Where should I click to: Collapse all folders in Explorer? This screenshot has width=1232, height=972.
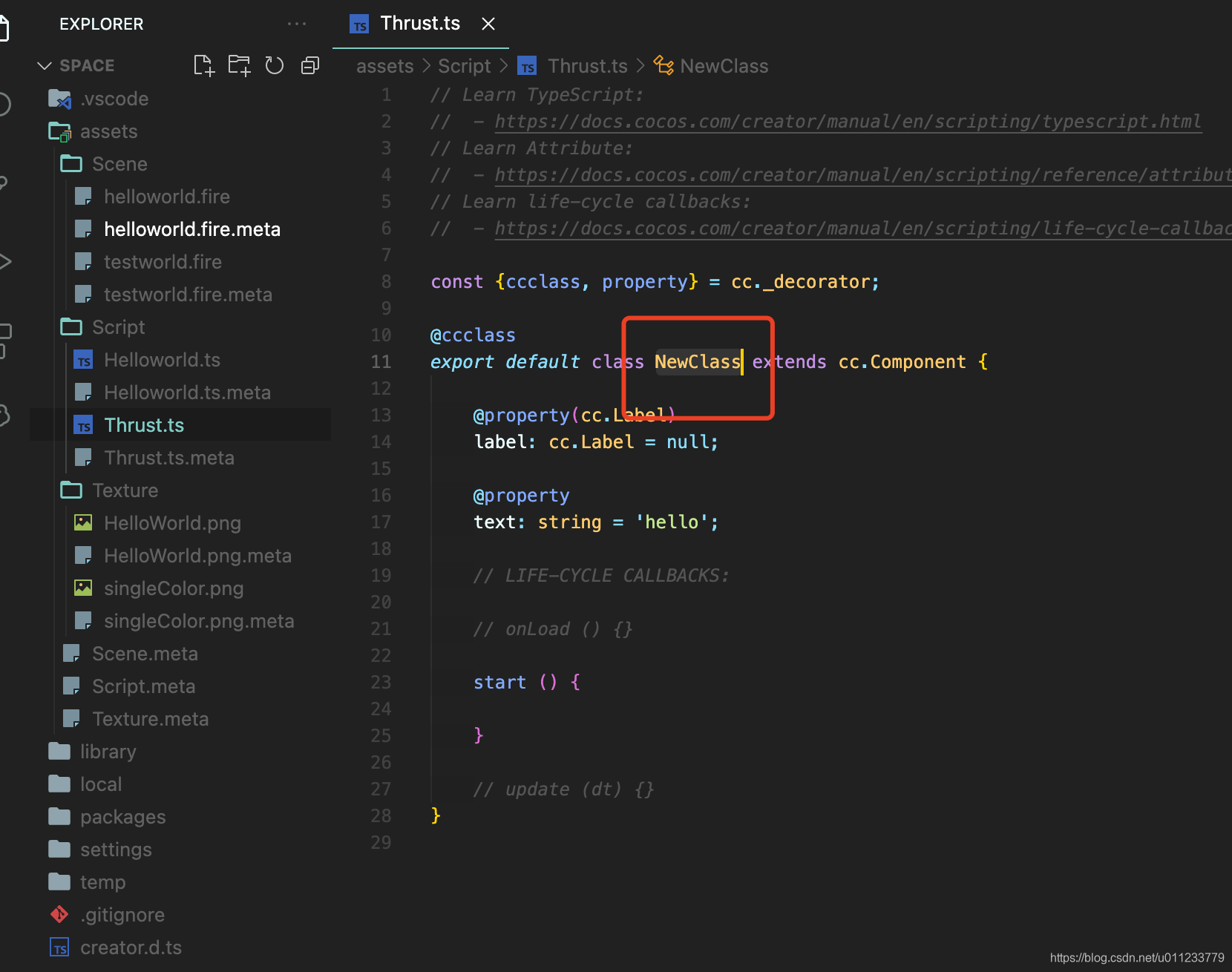(310, 65)
